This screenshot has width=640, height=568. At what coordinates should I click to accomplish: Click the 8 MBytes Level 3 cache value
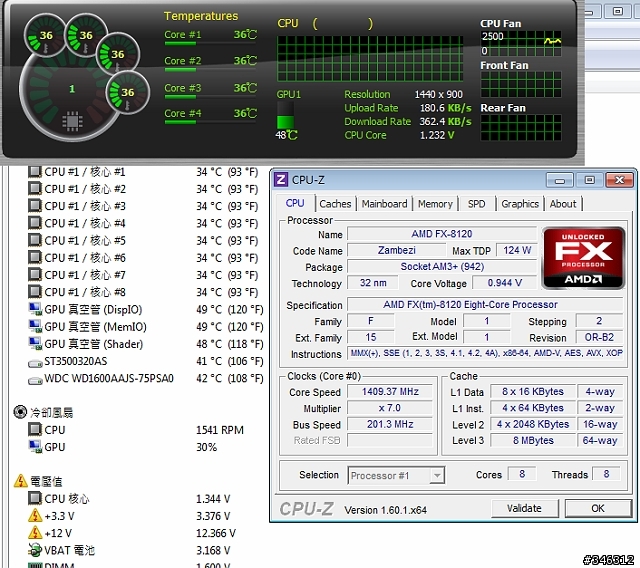coord(533,441)
